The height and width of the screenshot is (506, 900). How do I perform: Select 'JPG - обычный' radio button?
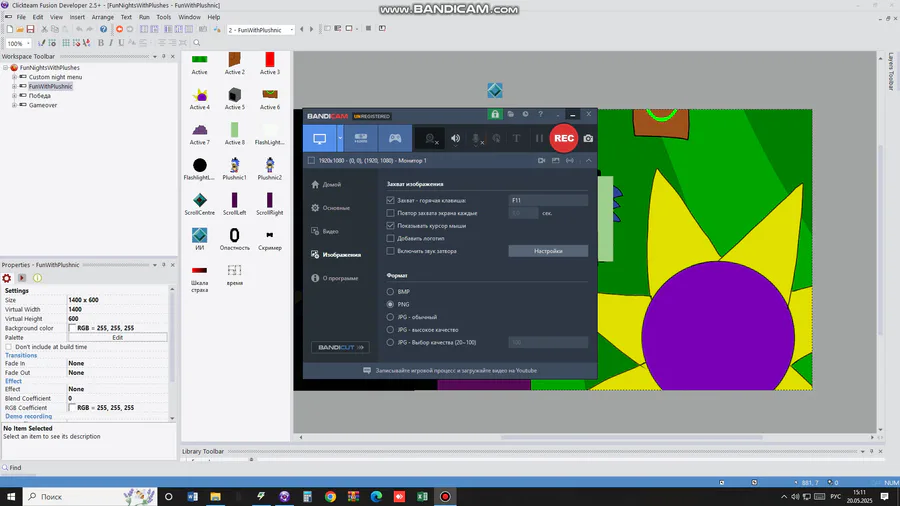(x=390, y=317)
